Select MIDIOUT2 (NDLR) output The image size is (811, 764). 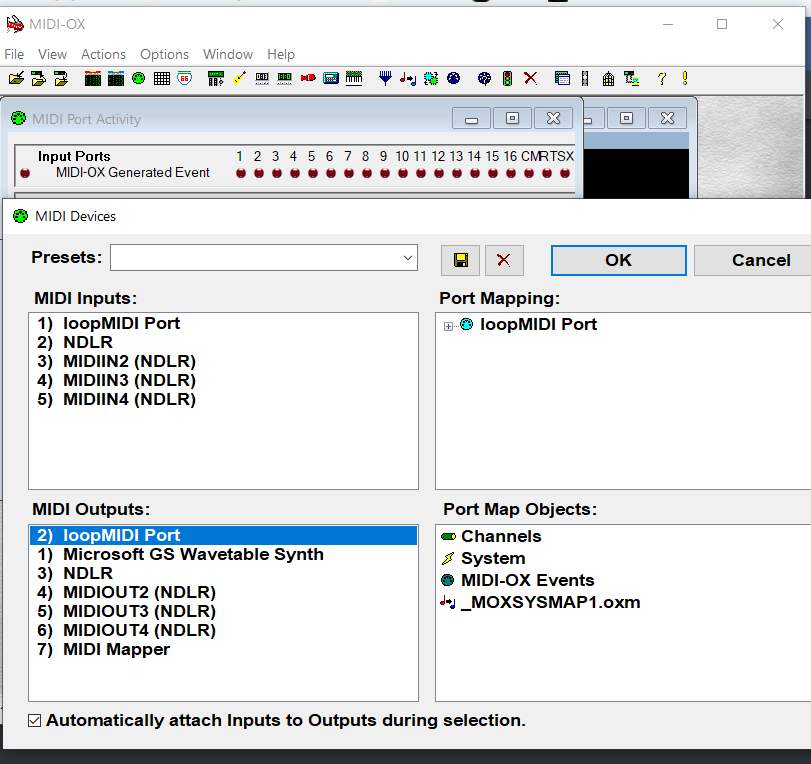pos(223,593)
